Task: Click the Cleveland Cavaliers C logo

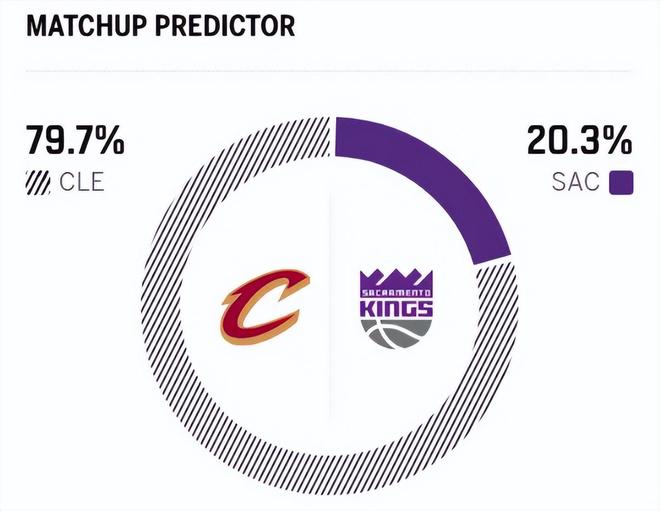Action: tap(261, 307)
